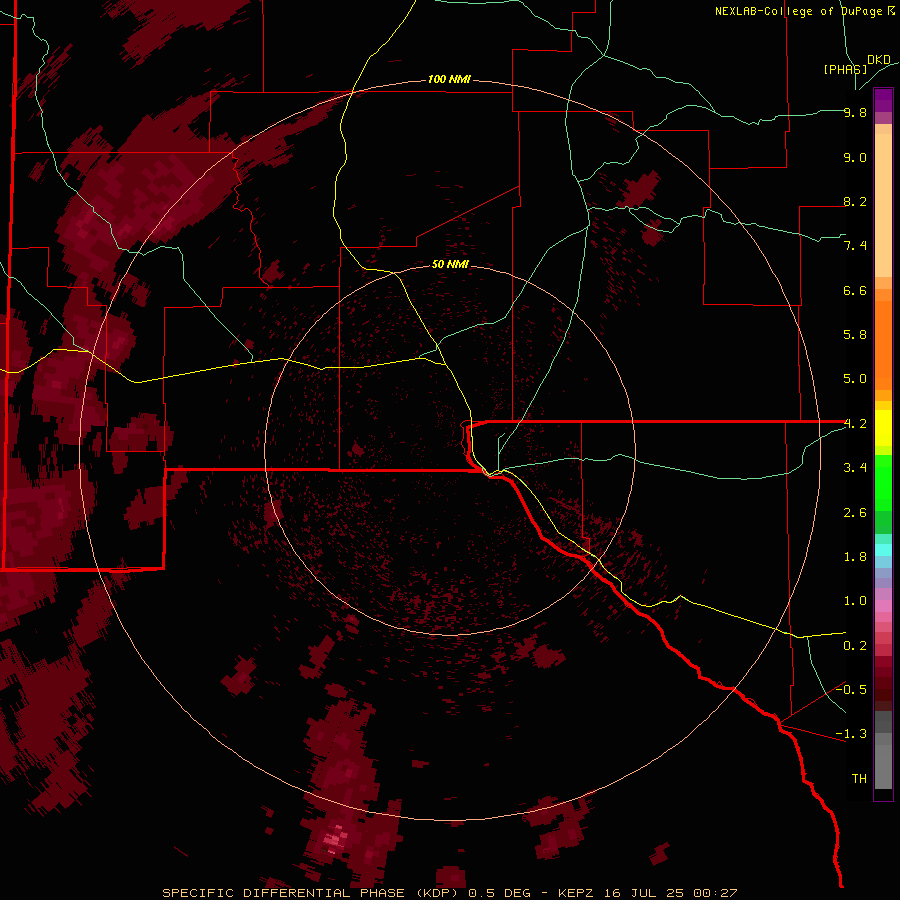Pick the pink band on the color scale
Viewport: 900px width, 900px height.
point(883,605)
